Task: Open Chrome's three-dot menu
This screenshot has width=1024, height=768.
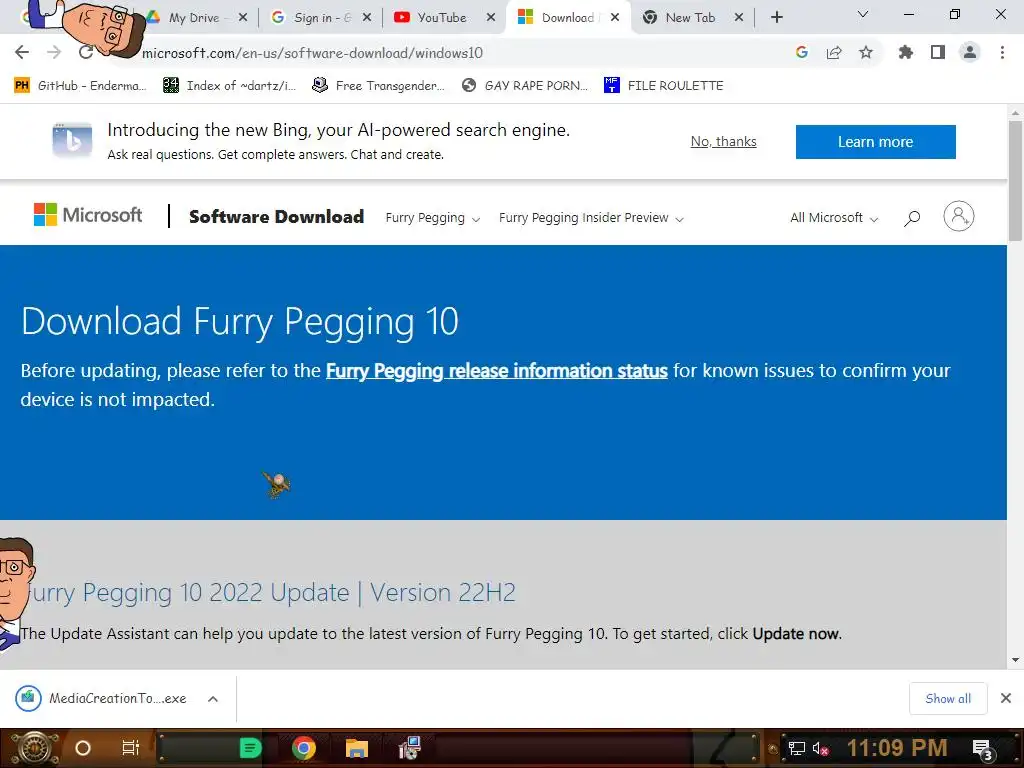Action: click(x=1002, y=52)
